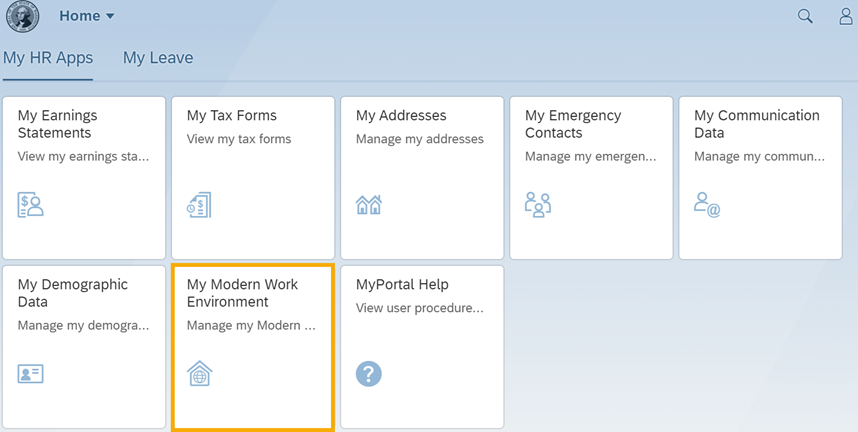Click the emergency contacts people icon

pyautogui.click(x=538, y=204)
